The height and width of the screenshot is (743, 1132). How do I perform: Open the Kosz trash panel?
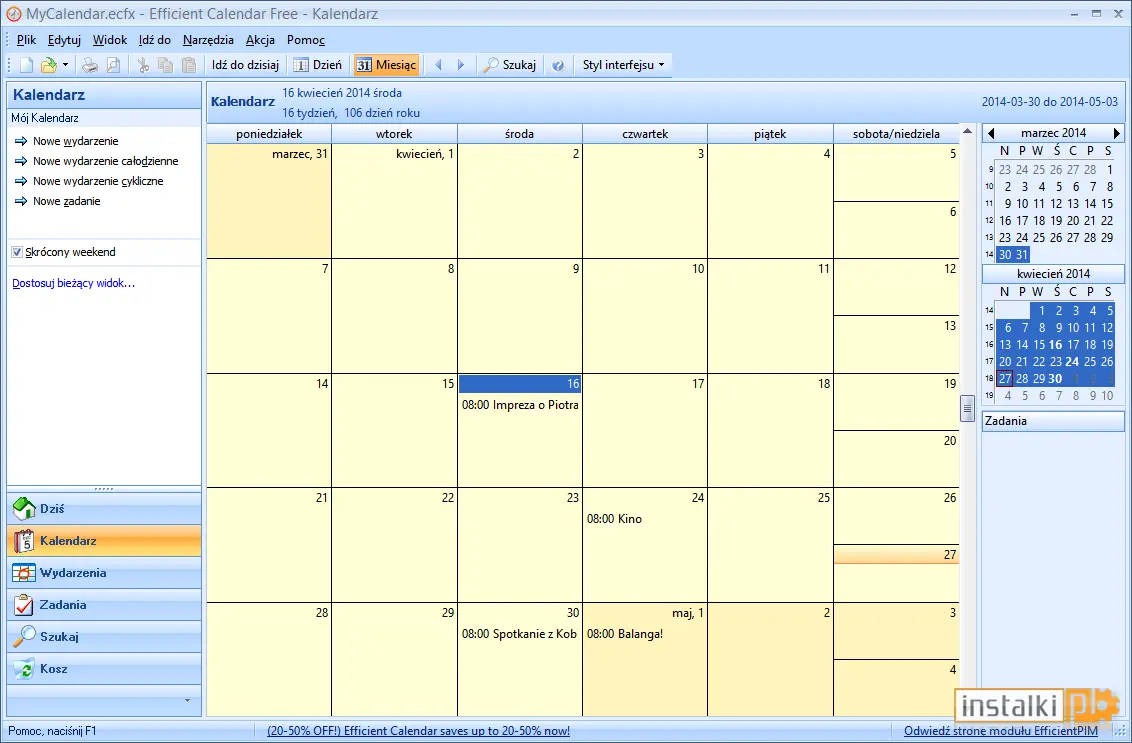point(104,669)
